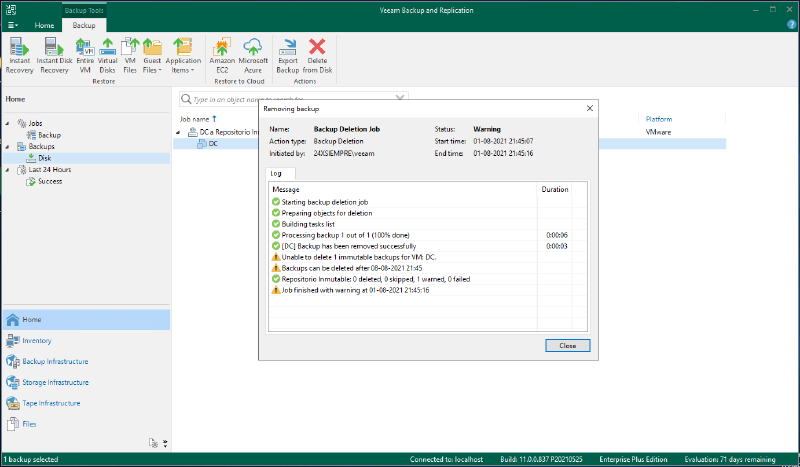The height and width of the screenshot is (467, 800).
Task: Choose VM Files restore
Action: 130,56
